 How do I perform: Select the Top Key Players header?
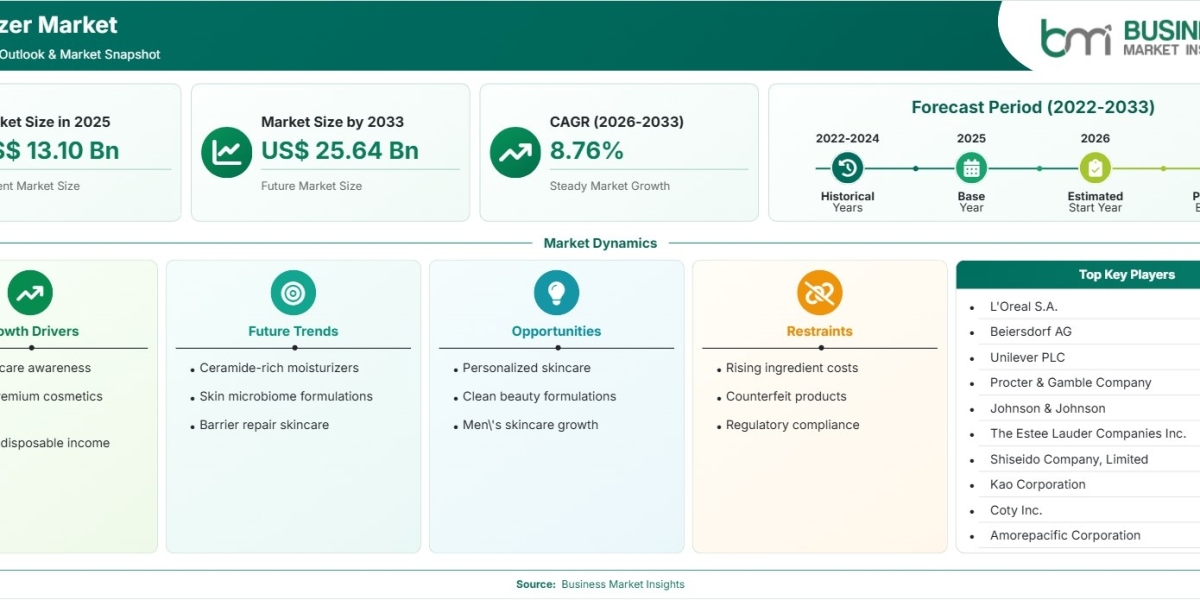(1126, 274)
